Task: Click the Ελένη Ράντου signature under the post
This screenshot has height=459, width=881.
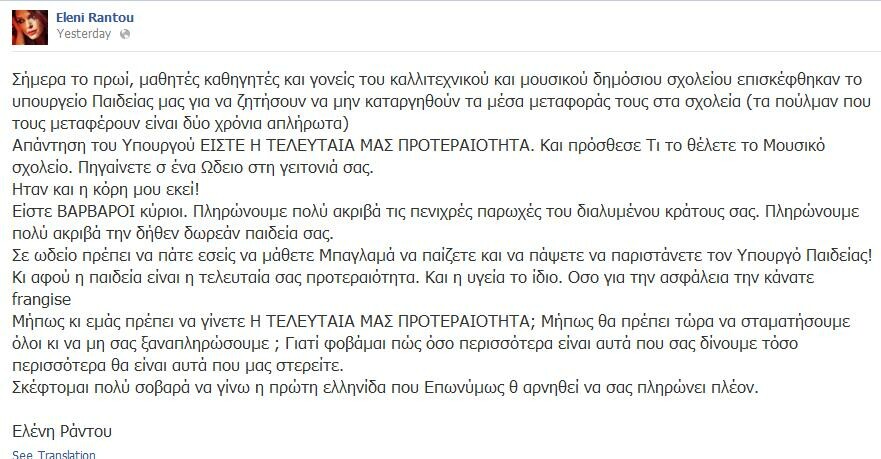Action: pyautogui.click(x=62, y=431)
